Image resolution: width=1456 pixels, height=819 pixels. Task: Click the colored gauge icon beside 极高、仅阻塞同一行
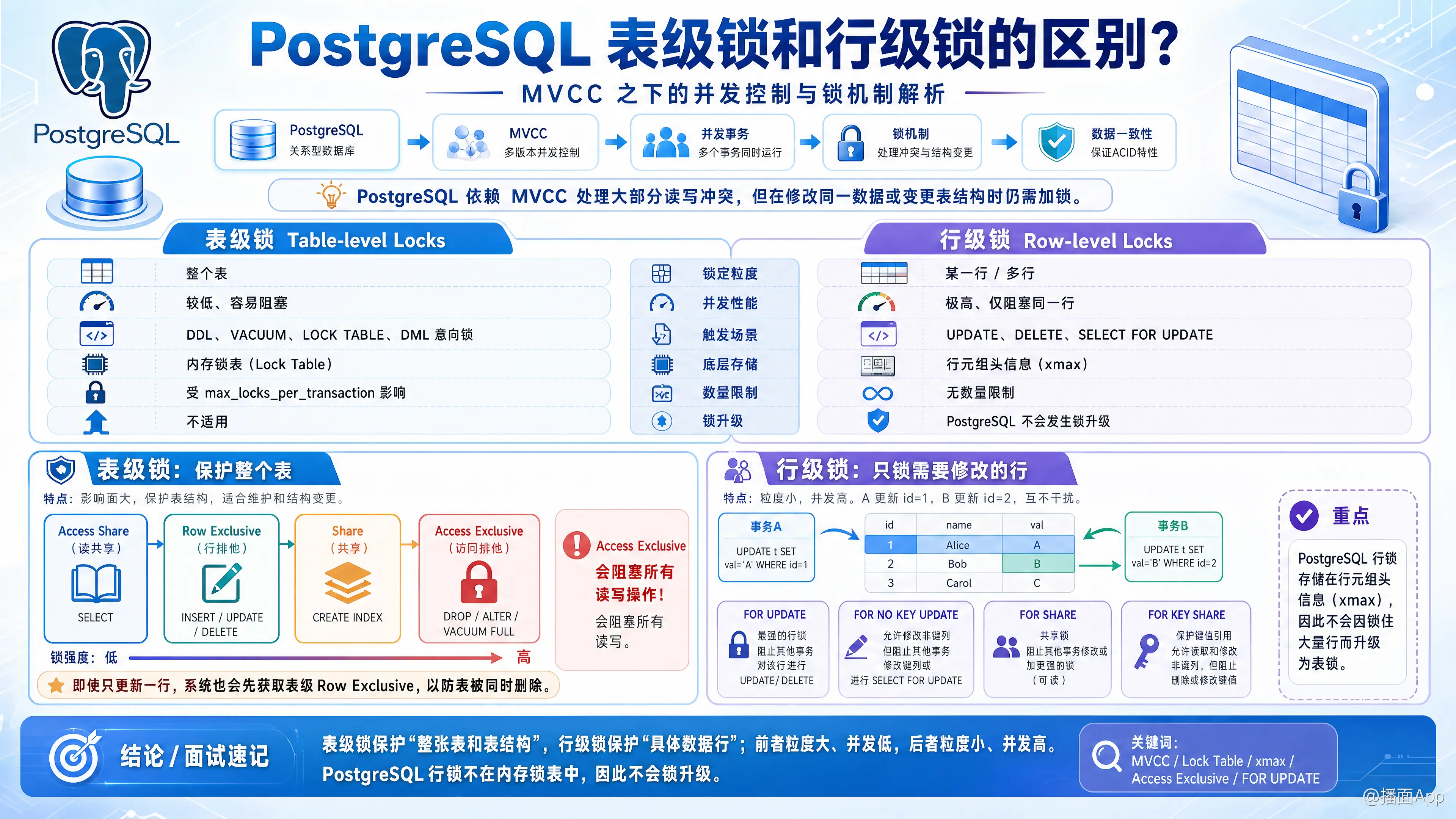pos(877,303)
